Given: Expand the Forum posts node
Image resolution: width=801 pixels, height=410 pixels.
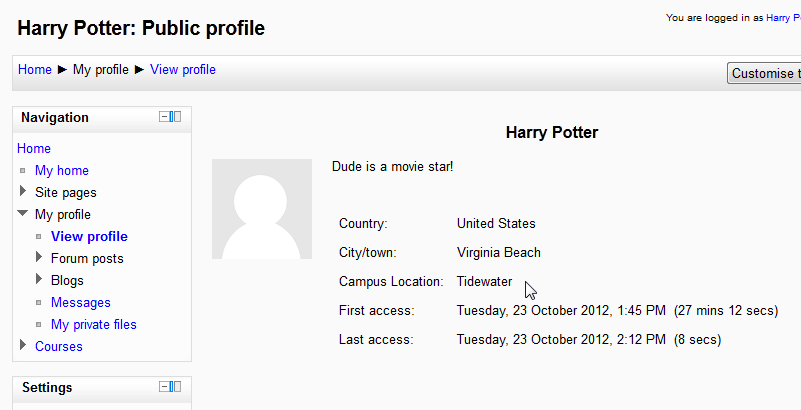Looking at the screenshot, I should 39,258.
